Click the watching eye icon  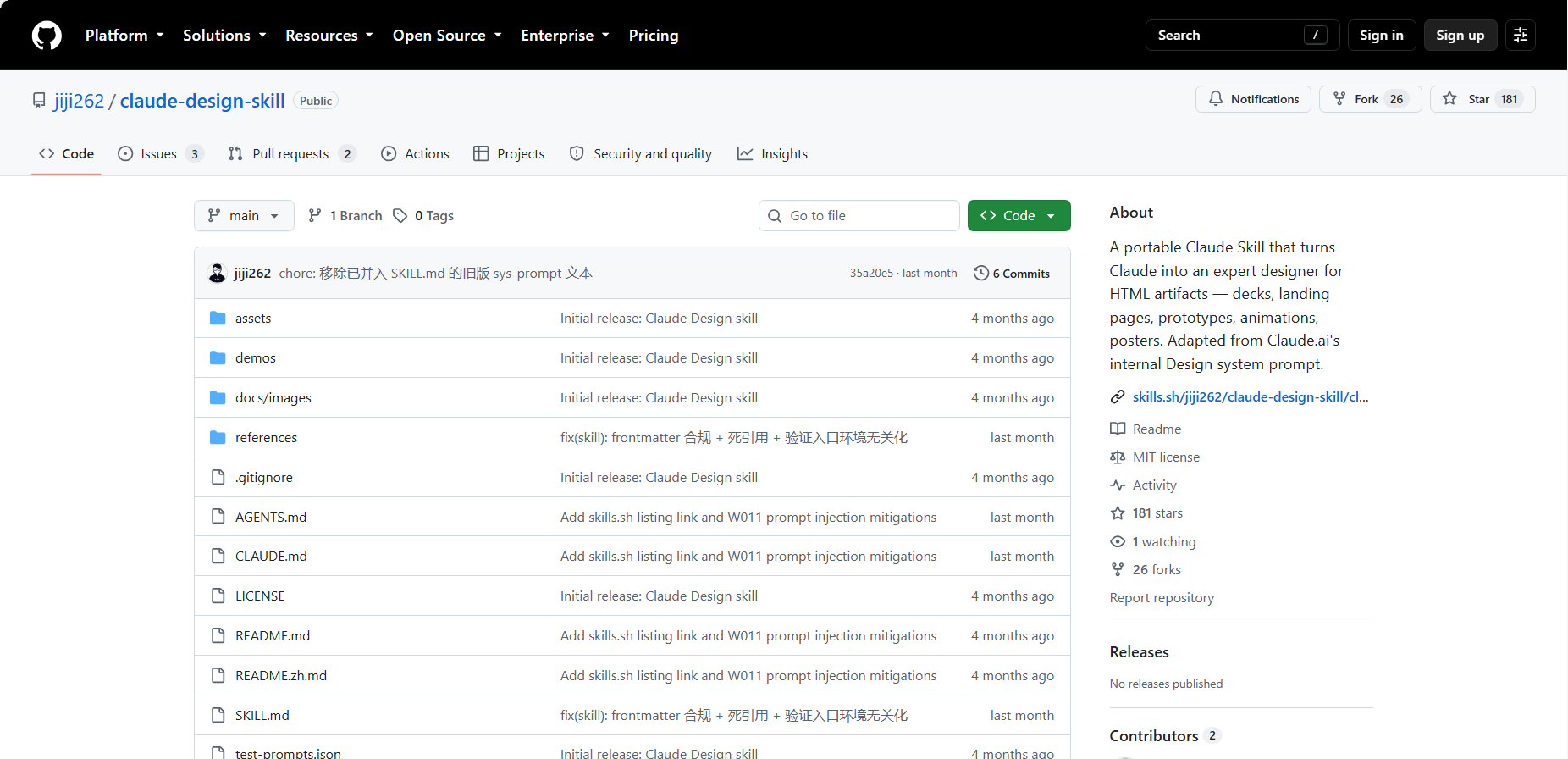[x=1118, y=542]
